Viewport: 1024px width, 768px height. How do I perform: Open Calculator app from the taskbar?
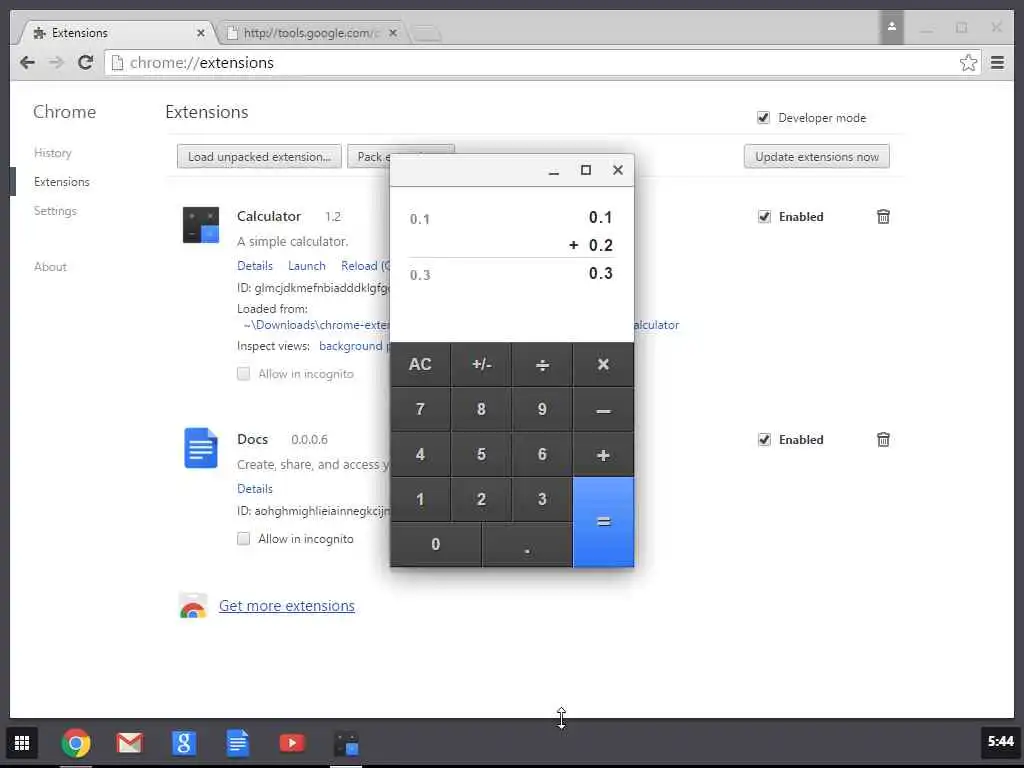click(346, 744)
